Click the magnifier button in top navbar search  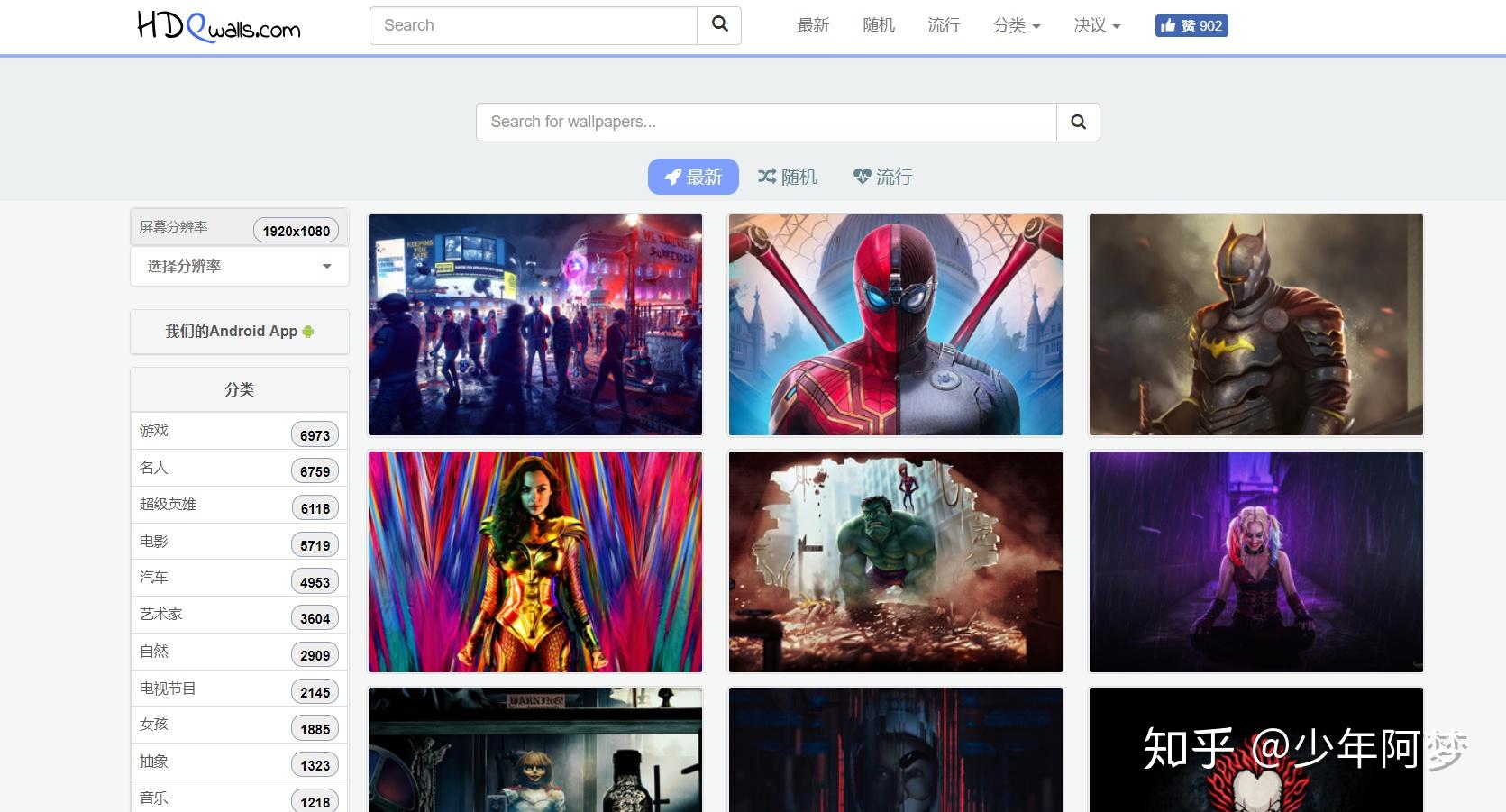coord(719,25)
